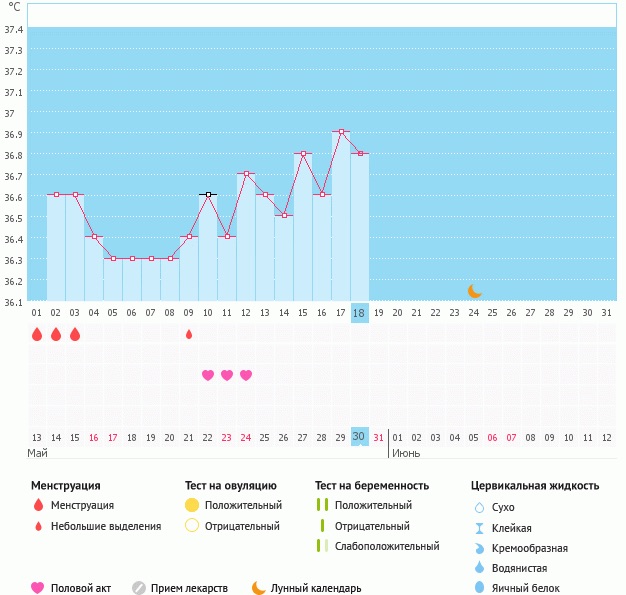The height and width of the screenshot is (595, 626).
Task: Click the Слабоположительный pregnancy test icon
Action: click(x=321, y=546)
